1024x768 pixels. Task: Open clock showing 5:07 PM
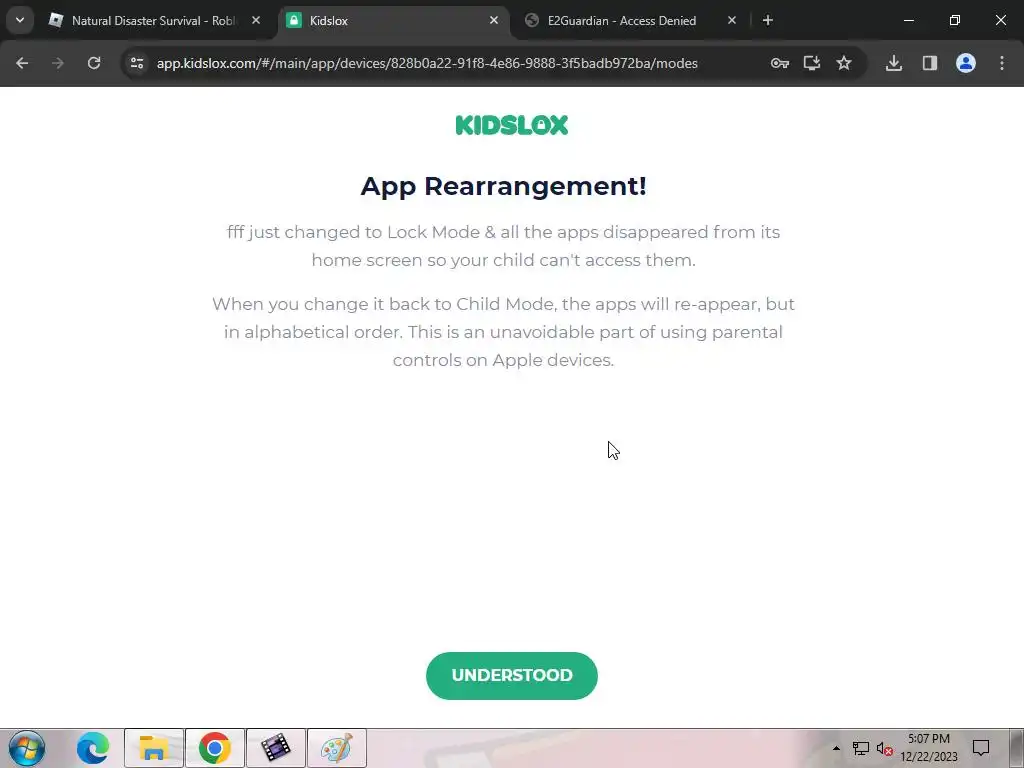(929, 748)
